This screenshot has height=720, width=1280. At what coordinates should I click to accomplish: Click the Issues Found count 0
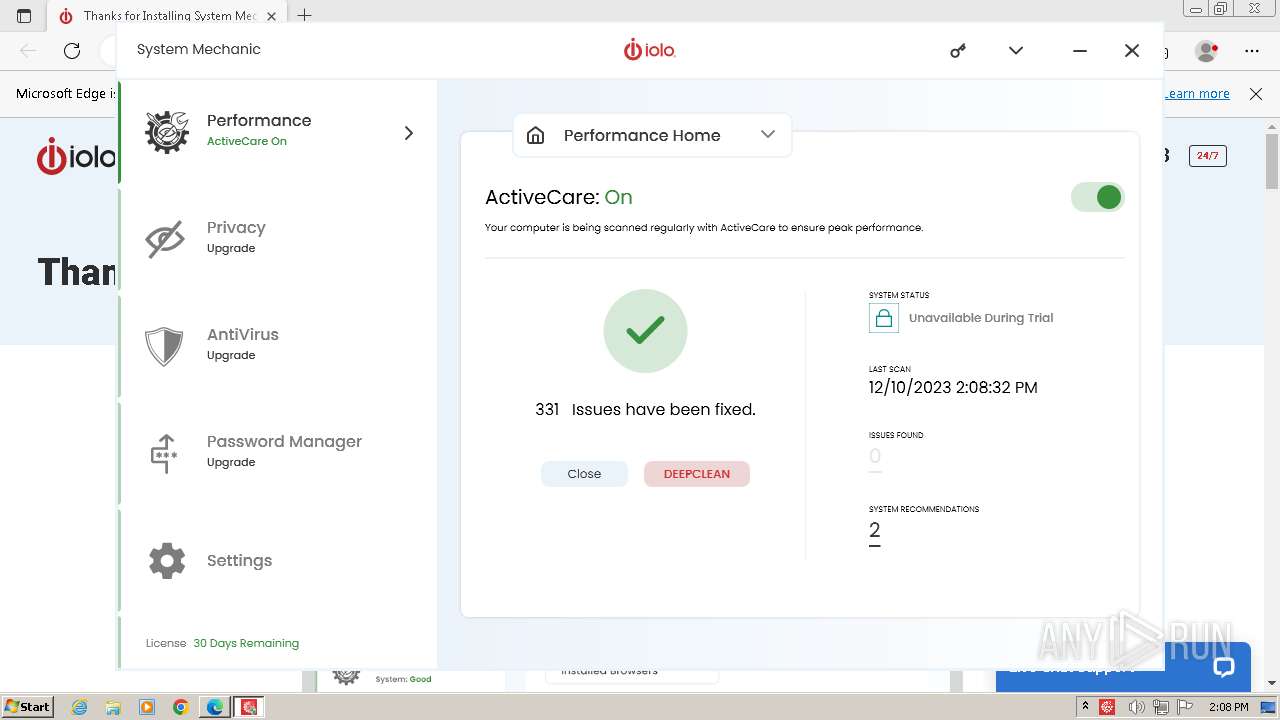(x=875, y=457)
